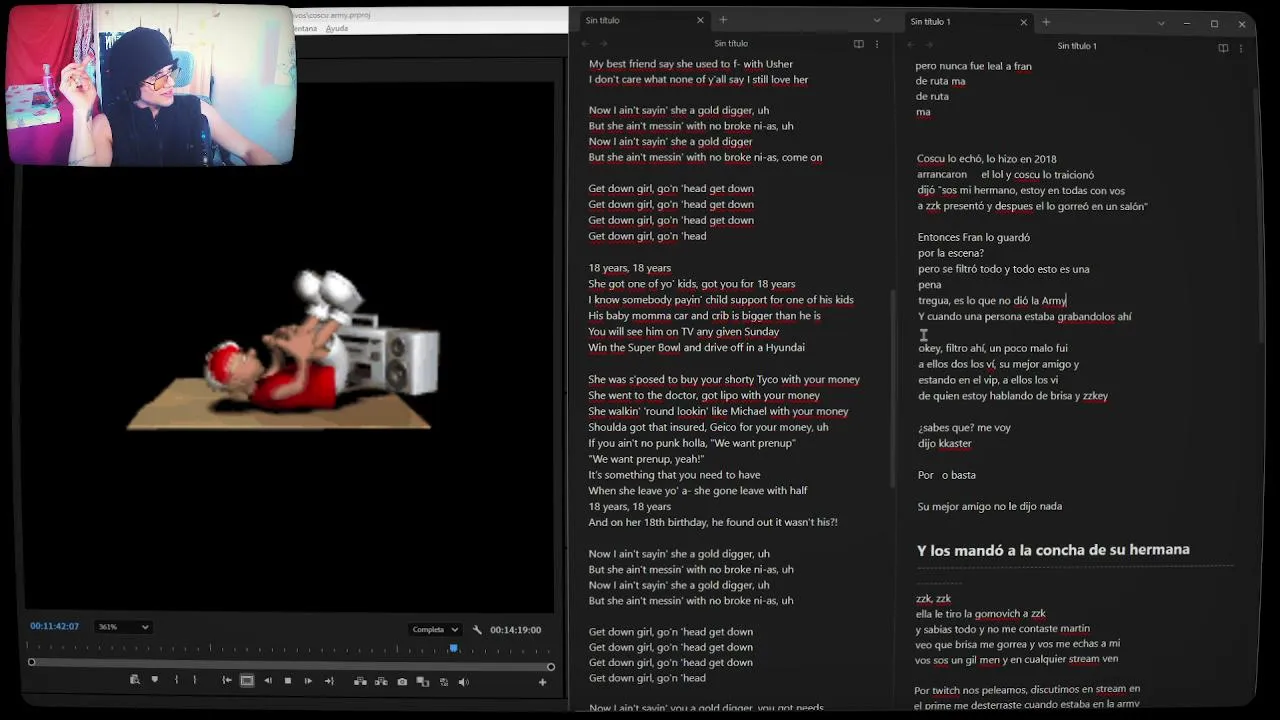Screen dimensions: 1280x720
Task: Toggle the button left of the speaker icon
Action: [443, 682]
